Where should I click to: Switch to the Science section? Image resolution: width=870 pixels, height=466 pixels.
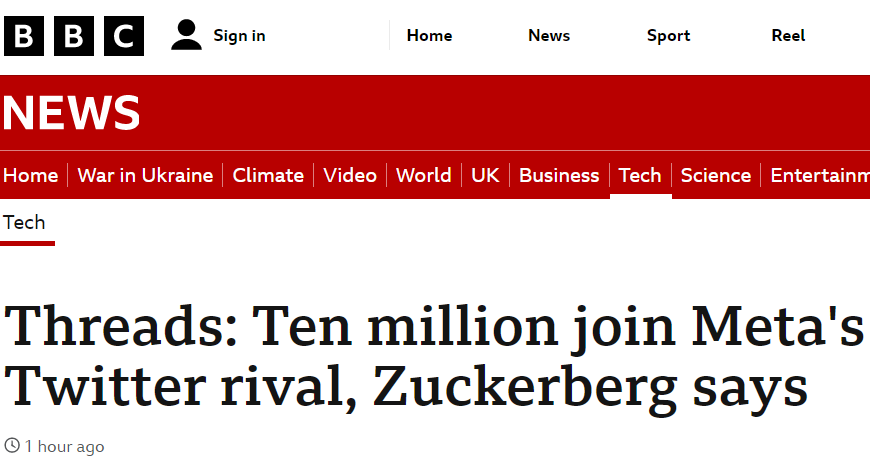(716, 176)
